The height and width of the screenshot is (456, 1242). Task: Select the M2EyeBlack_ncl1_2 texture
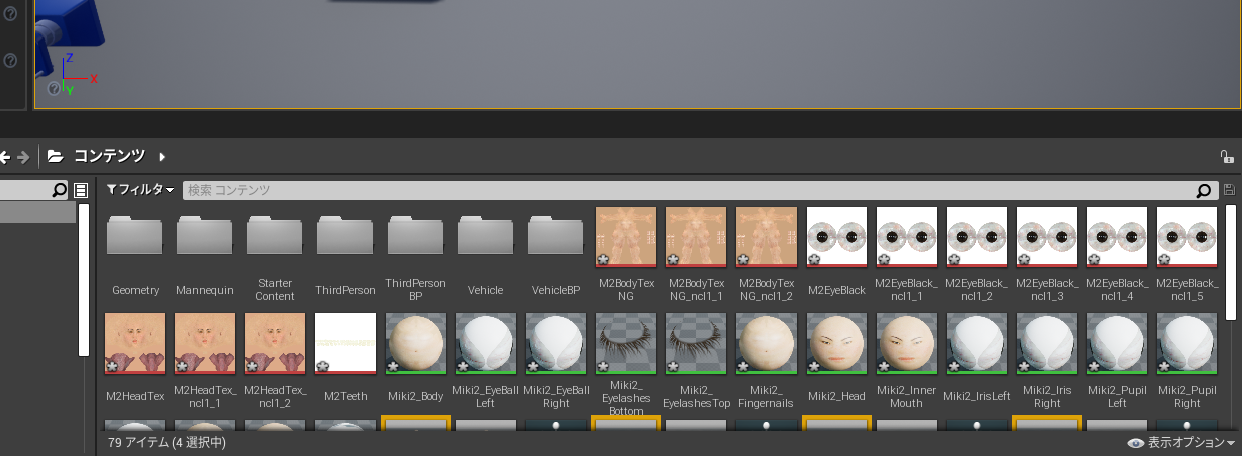(976, 237)
